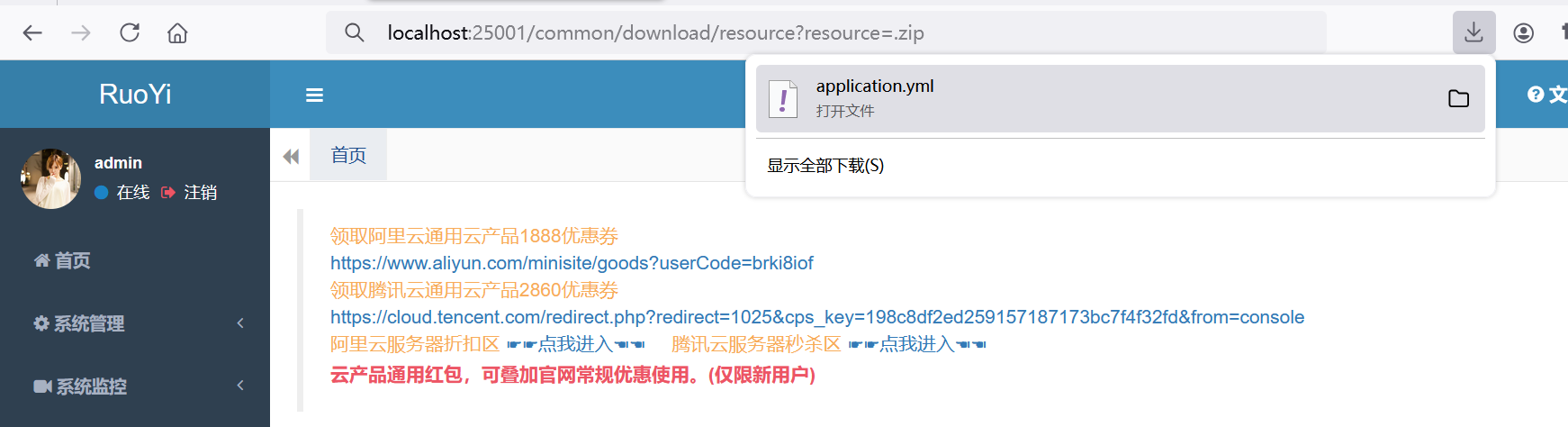Expand the 系统管理 sidebar menu
This screenshot has height=427, width=1568.
[135, 323]
